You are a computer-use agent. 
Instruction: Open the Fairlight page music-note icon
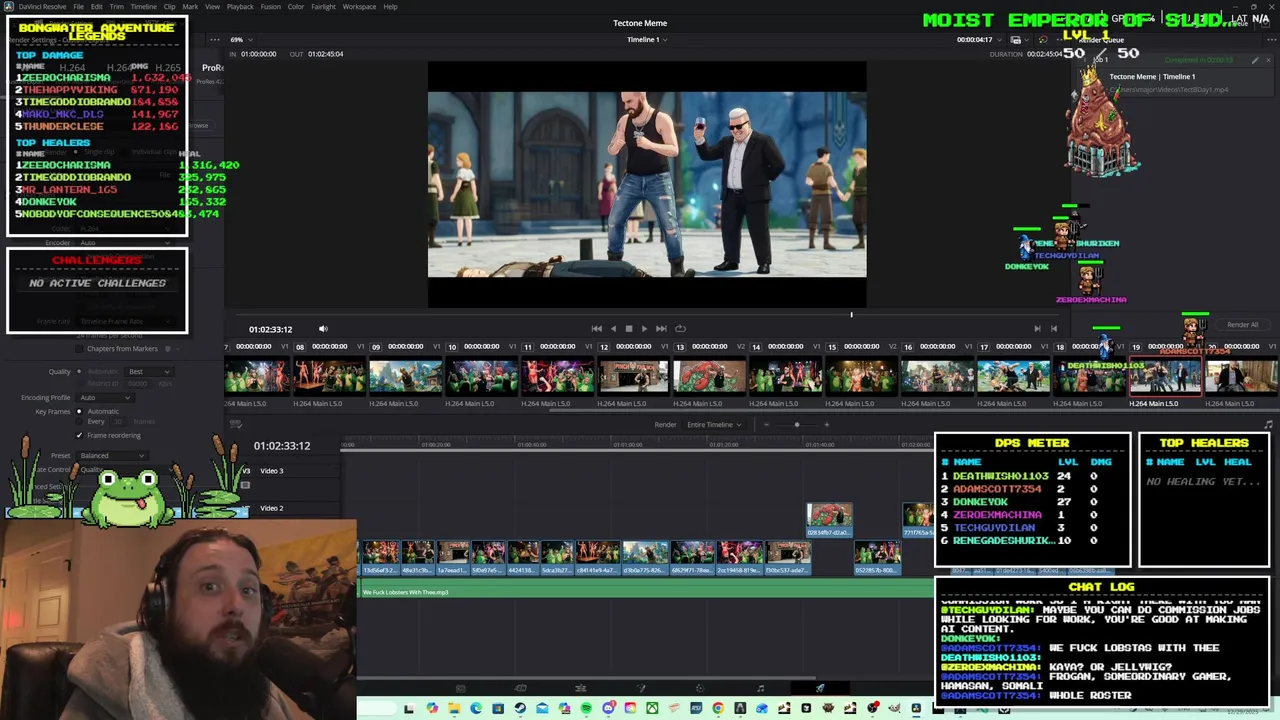tap(760, 688)
